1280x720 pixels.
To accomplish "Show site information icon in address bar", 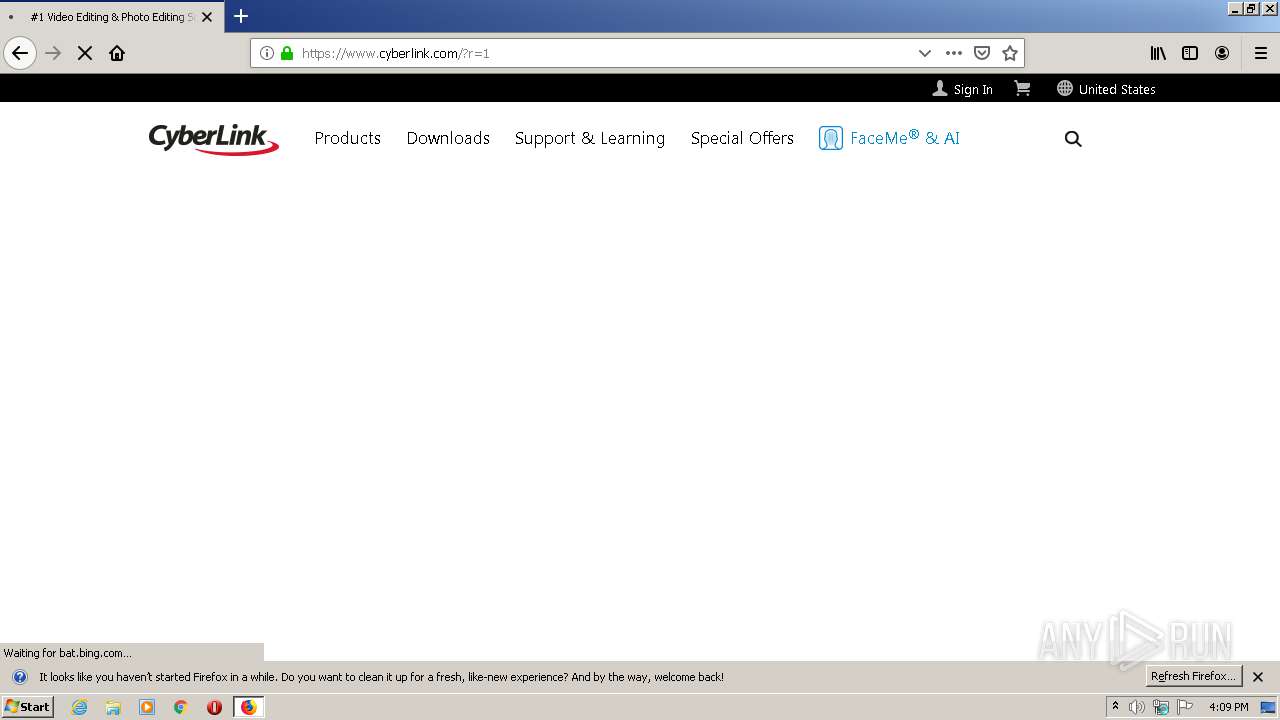I will click(267, 53).
